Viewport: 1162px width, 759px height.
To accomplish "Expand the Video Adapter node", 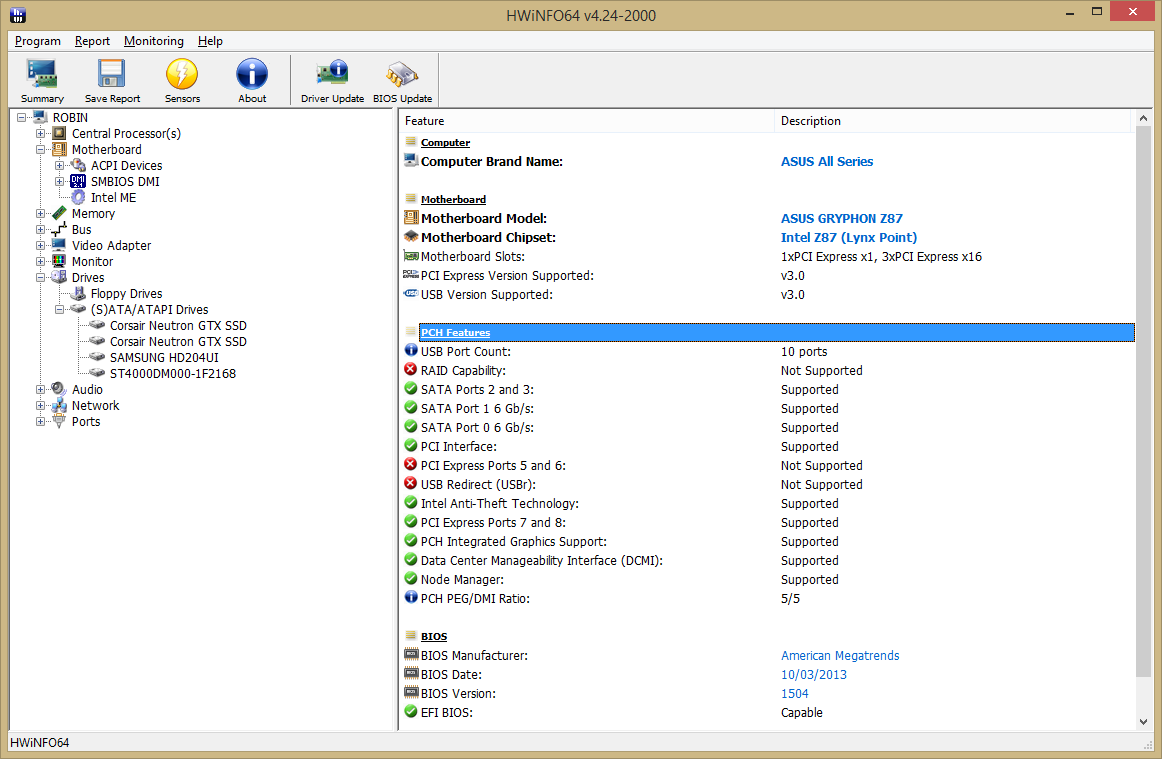I will pyautogui.click(x=41, y=245).
